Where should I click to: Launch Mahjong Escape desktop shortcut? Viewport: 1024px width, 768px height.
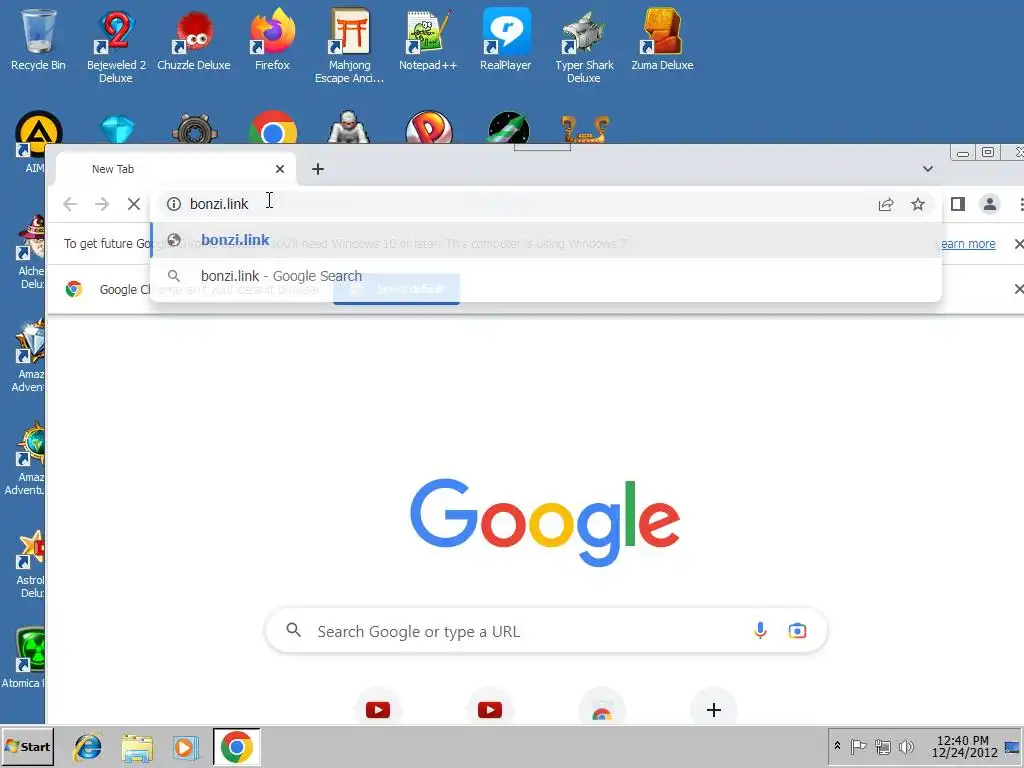349,46
